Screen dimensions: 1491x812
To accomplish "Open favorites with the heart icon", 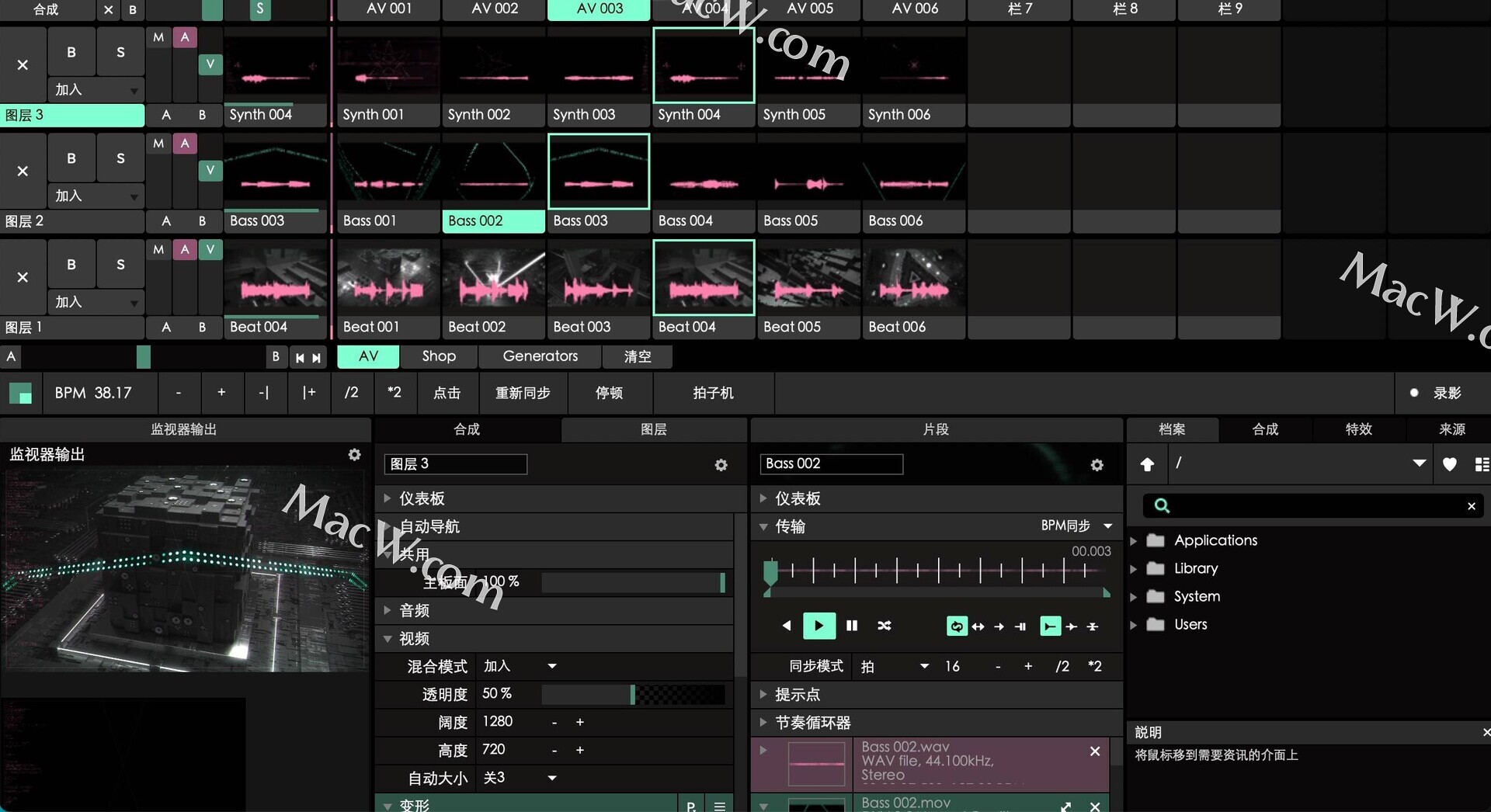I will [x=1449, y=464].
